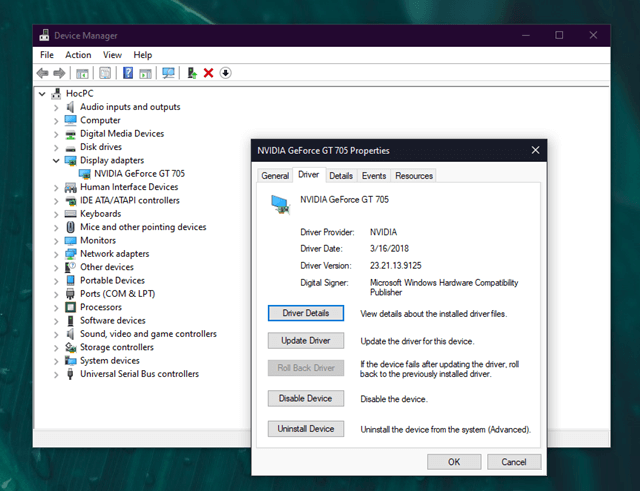640x491 pixels.
Task: Click the Back arrow toolbar icon
Action: (42, 73)
